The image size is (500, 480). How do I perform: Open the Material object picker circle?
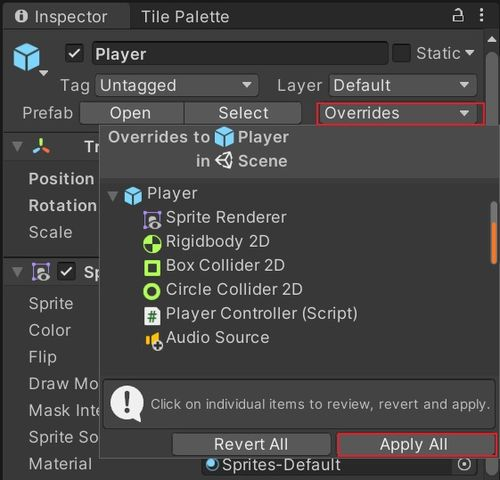464,464
